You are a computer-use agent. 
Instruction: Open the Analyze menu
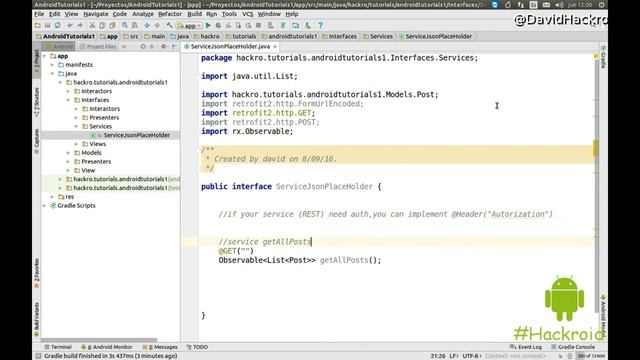click(x=143, y=14)
